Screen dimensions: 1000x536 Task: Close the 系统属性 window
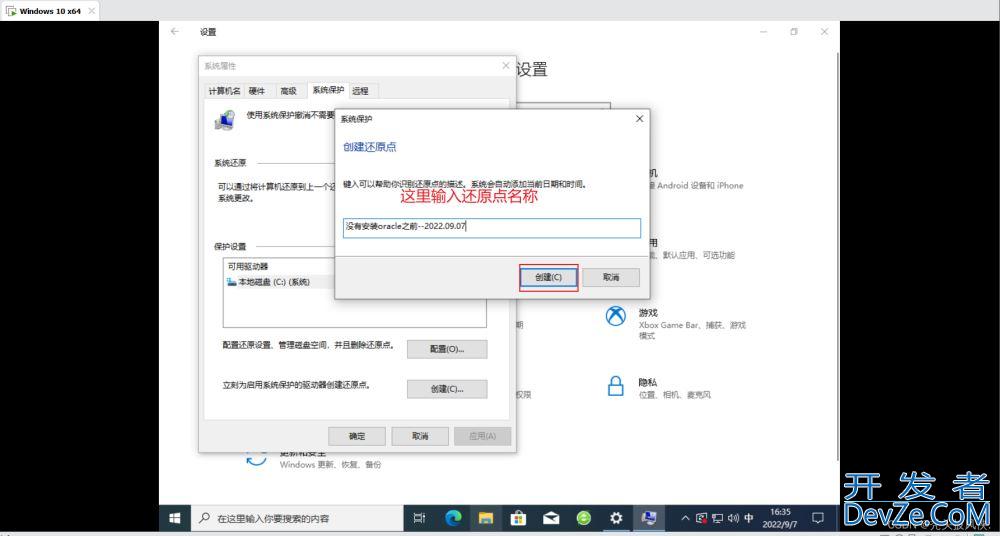point(506,66)
